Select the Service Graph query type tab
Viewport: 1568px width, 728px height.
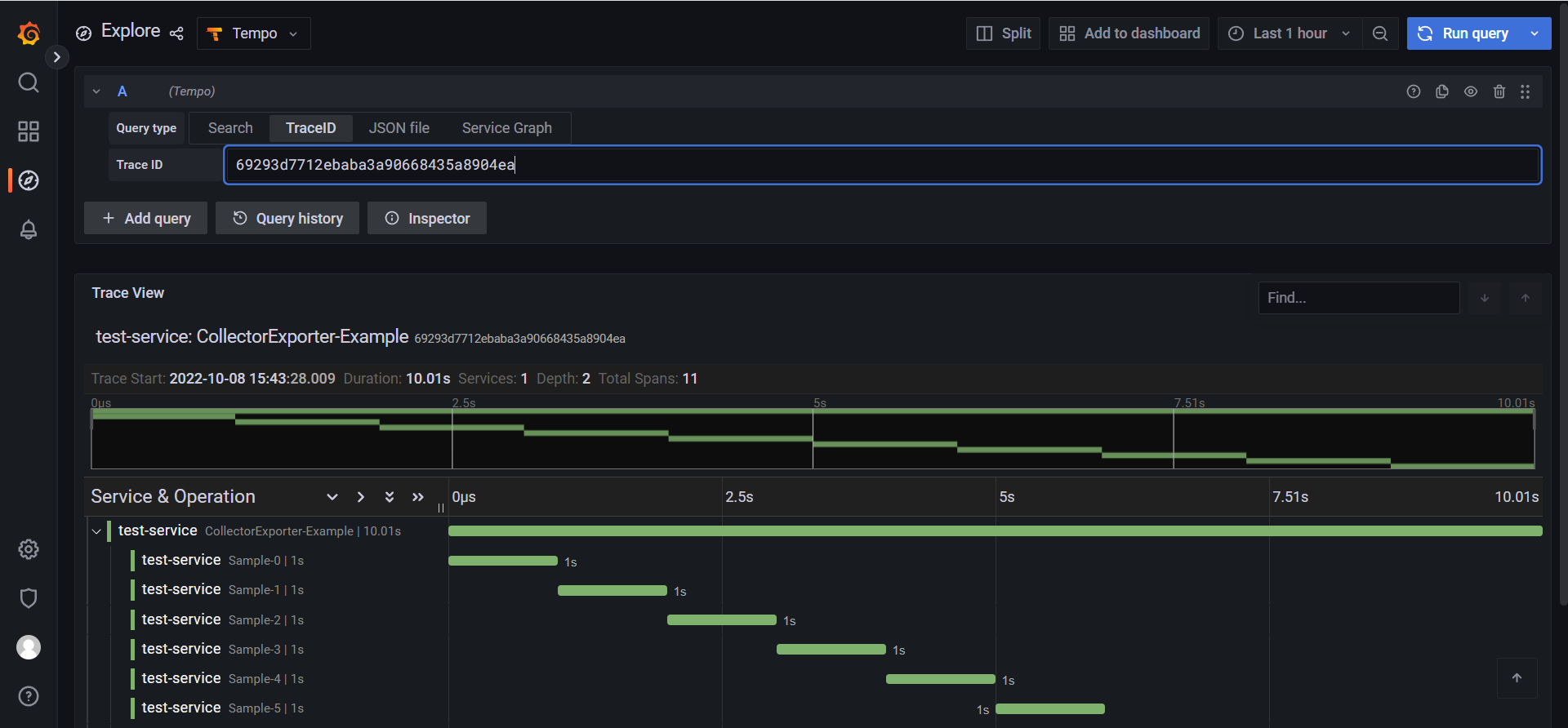click(x=507, y=128)
